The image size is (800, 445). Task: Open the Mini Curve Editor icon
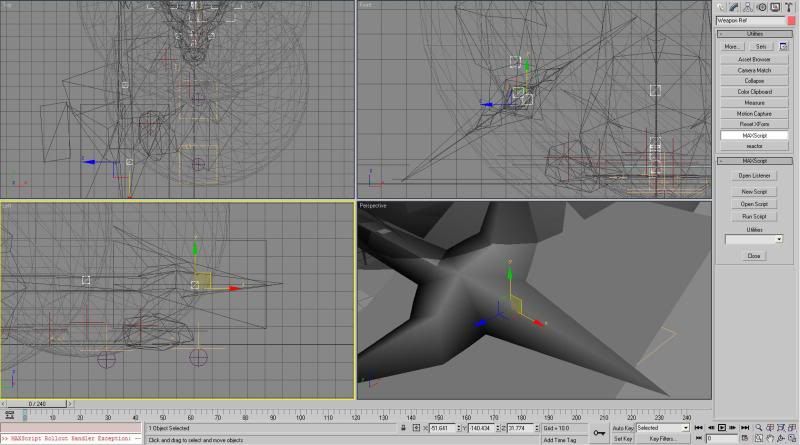point(9,415)
